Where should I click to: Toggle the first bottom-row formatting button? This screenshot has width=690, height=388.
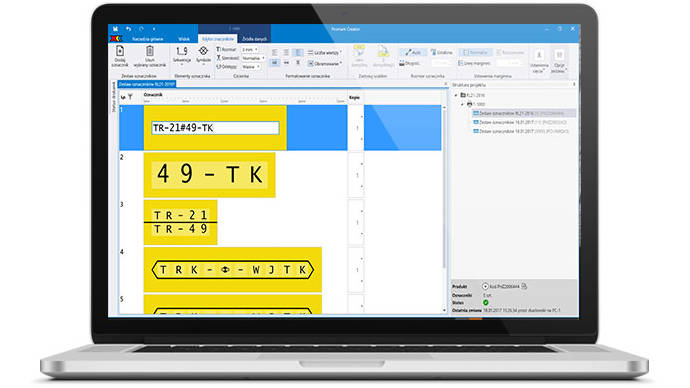pos(275,63)
